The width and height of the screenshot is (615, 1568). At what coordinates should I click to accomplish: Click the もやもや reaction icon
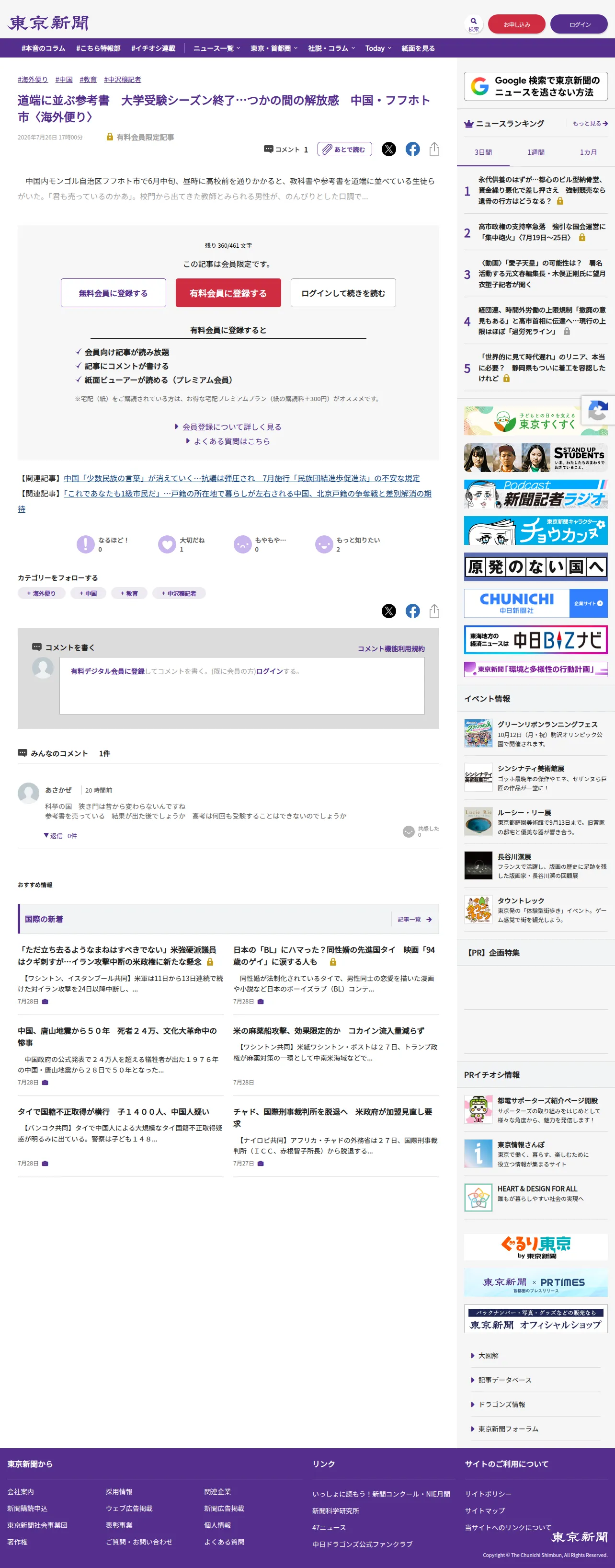[x=242, y=543]
